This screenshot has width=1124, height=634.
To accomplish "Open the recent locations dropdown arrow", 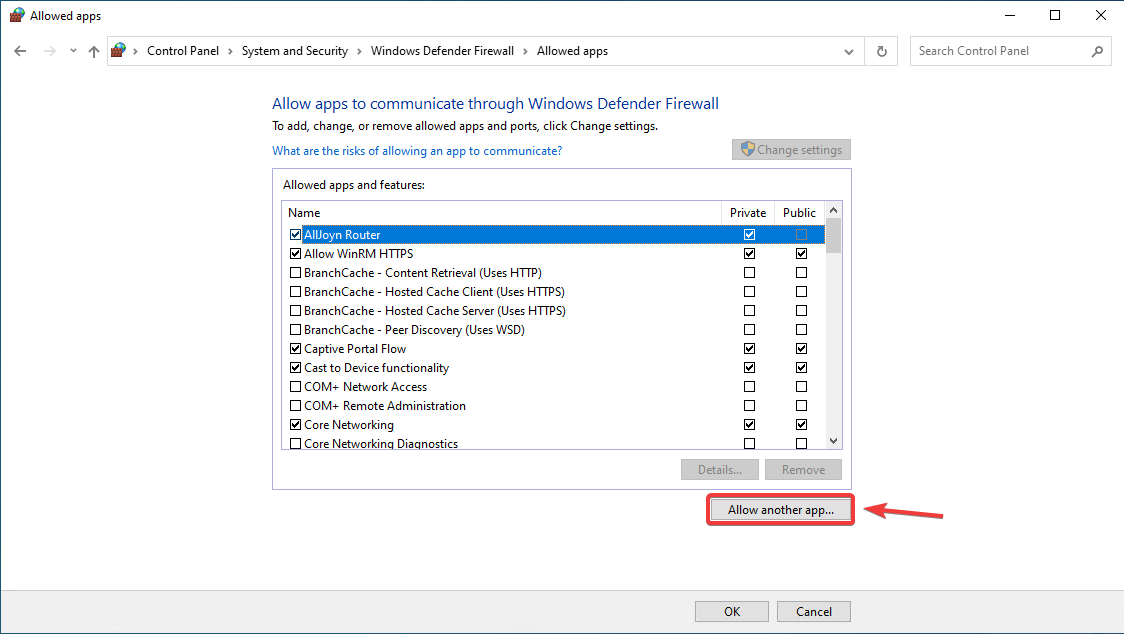I will tap(73, 51).
